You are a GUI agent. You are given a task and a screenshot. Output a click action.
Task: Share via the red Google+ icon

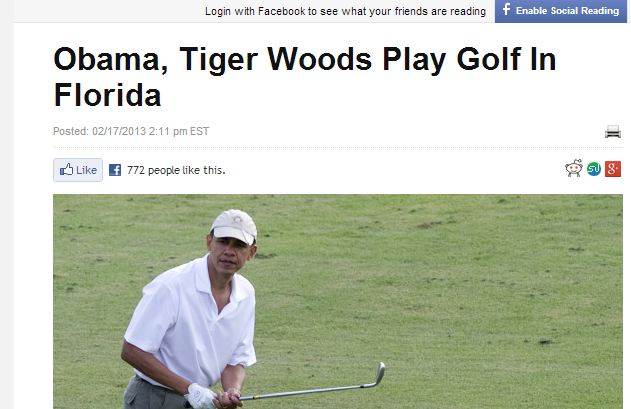tap(613, 169)
